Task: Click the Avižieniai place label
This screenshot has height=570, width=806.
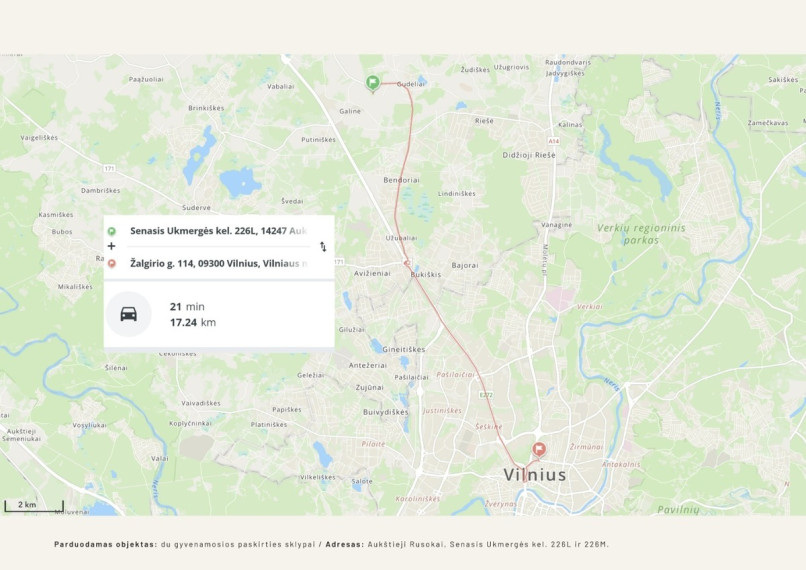Action: coord(372,273)
